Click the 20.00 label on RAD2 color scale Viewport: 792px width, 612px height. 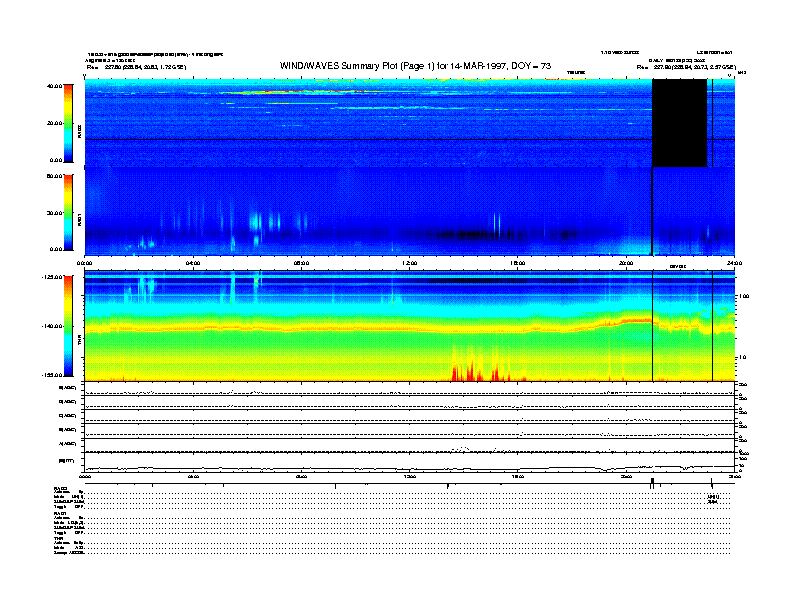pyautogui.click(x=54, y=123)
